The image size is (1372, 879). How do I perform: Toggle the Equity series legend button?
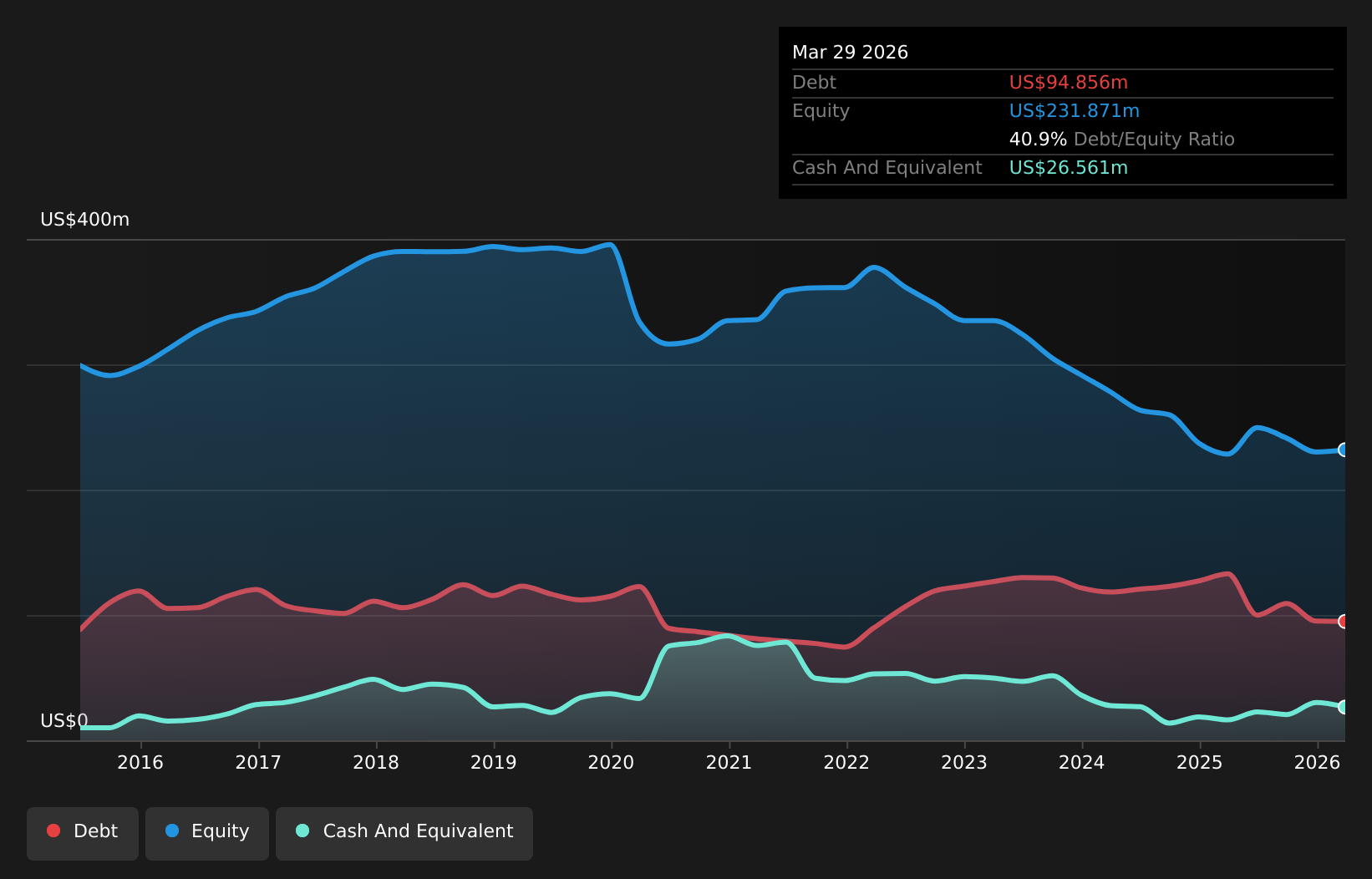pos(207,833)
